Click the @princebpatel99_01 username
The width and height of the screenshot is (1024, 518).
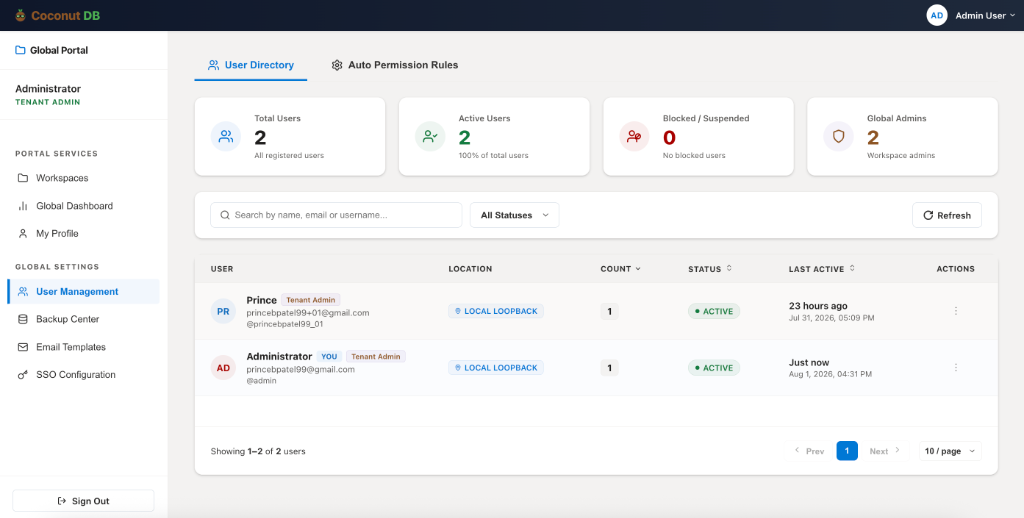coord(285,324)
